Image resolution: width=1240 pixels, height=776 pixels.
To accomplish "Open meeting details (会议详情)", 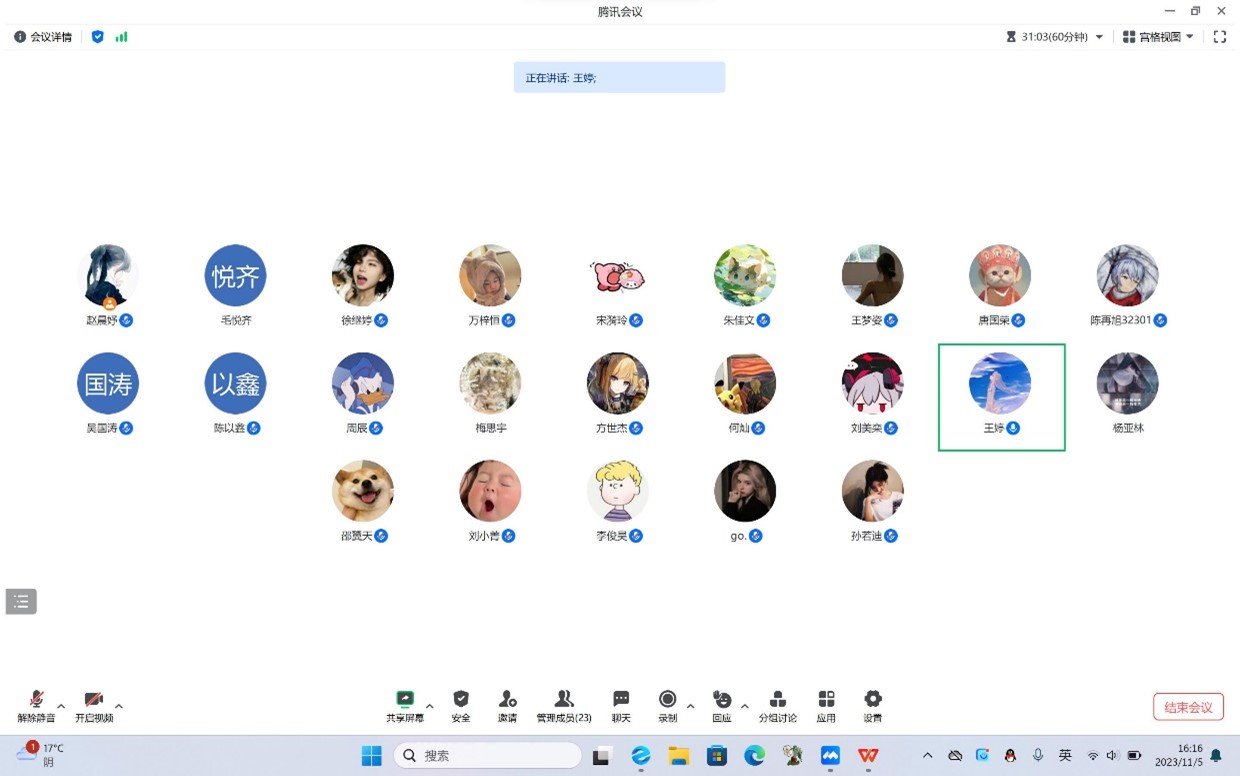I will tap(43, 37).
